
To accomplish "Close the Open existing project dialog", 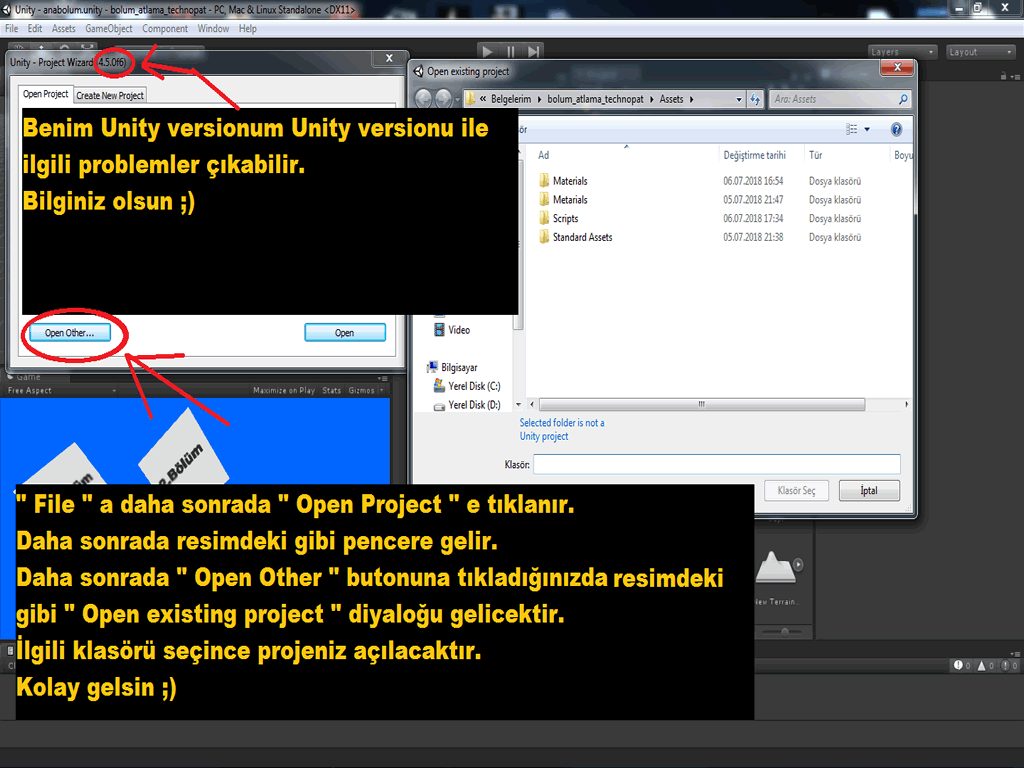I will coord(897,67).
